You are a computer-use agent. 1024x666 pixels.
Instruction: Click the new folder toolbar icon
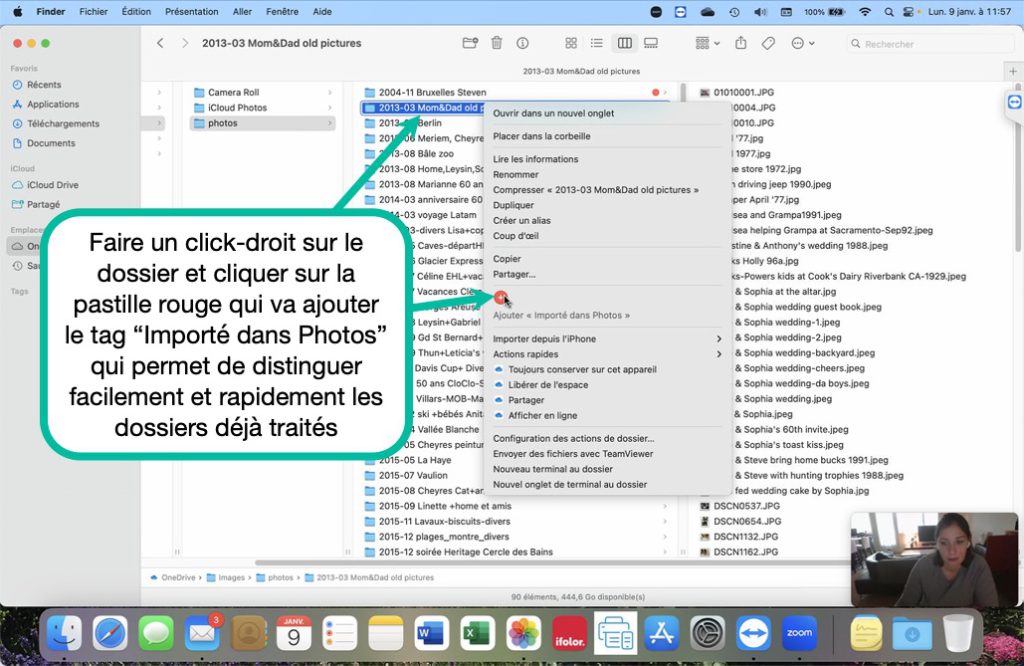[x=470, y=43]
